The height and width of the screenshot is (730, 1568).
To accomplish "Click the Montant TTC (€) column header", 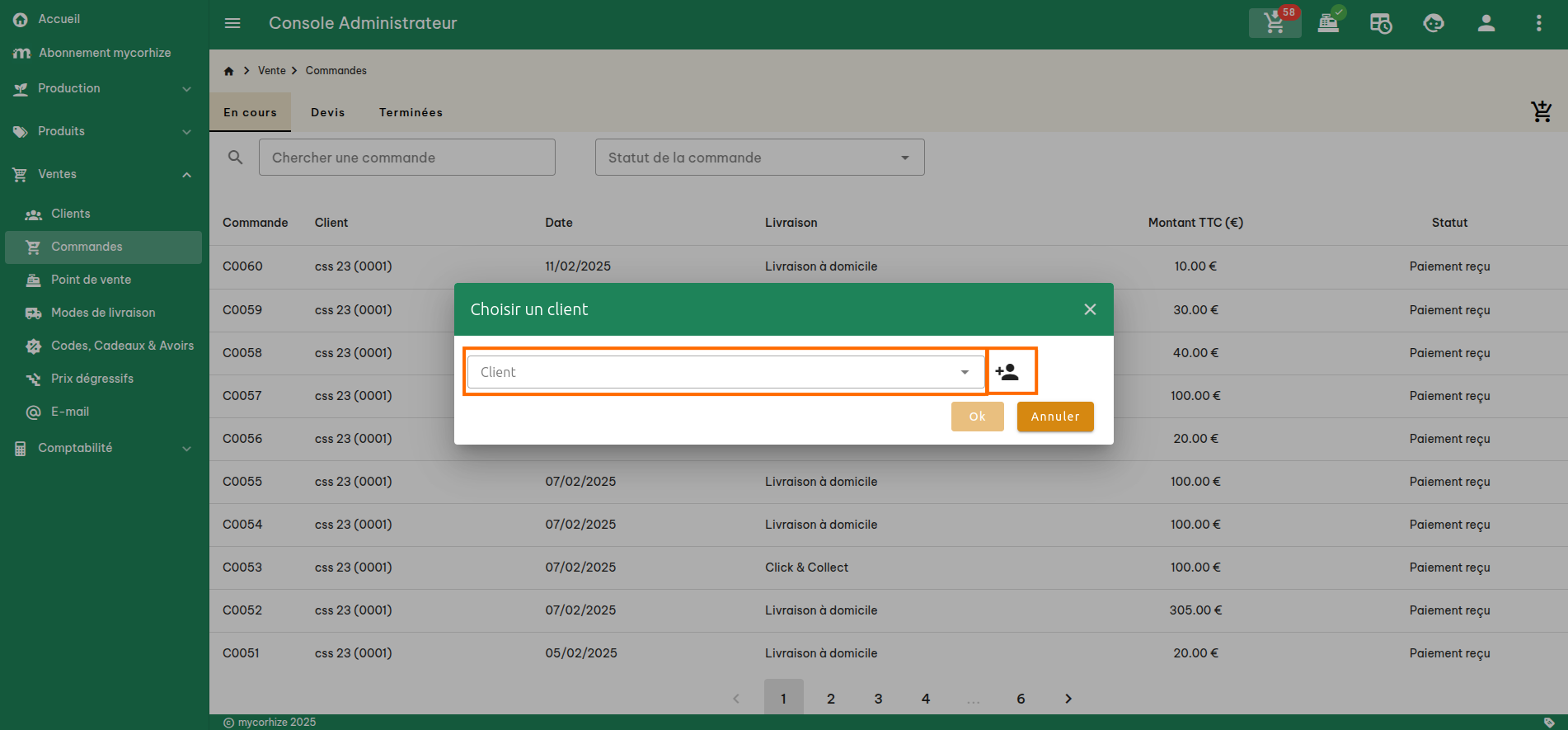I will 1195,223.
